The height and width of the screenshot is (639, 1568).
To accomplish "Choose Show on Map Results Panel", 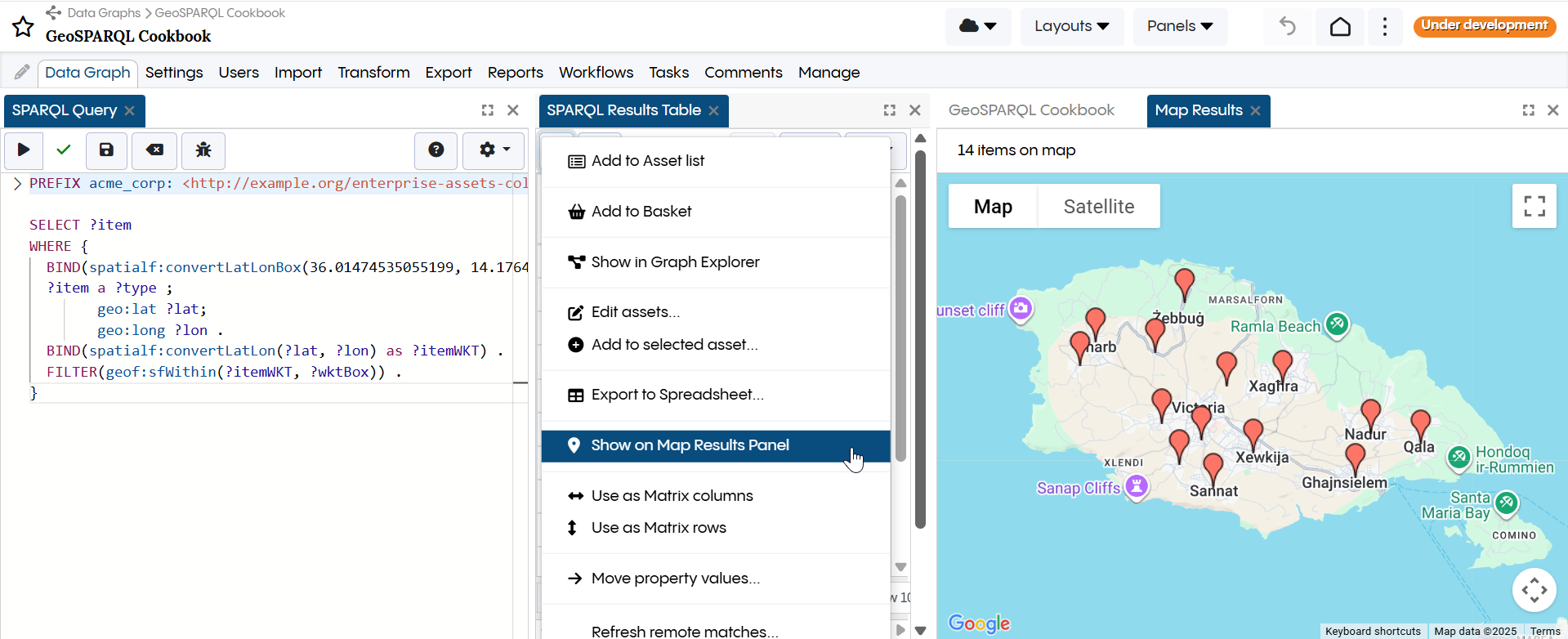I will pyautogui.click(x=690, y=445).
